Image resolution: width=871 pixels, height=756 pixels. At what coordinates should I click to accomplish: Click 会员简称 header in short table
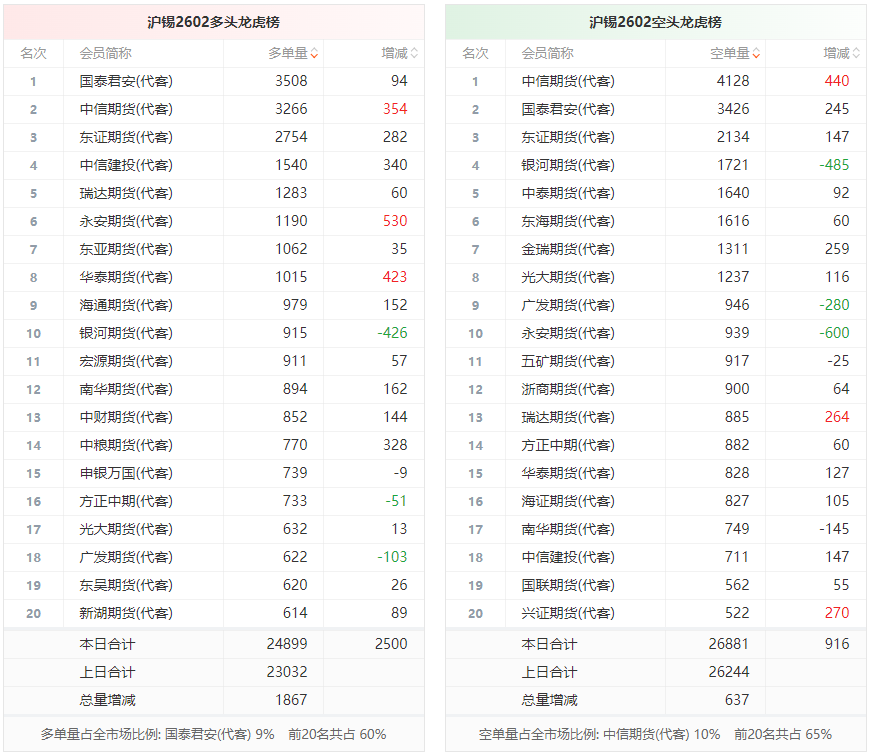[548, 53]
